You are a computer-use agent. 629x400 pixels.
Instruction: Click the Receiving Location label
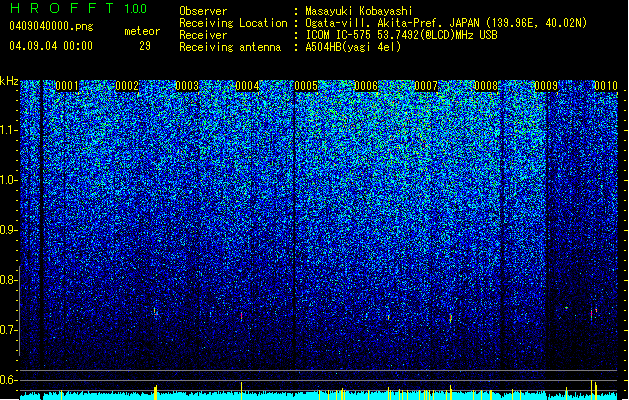(x=233, y=23)
